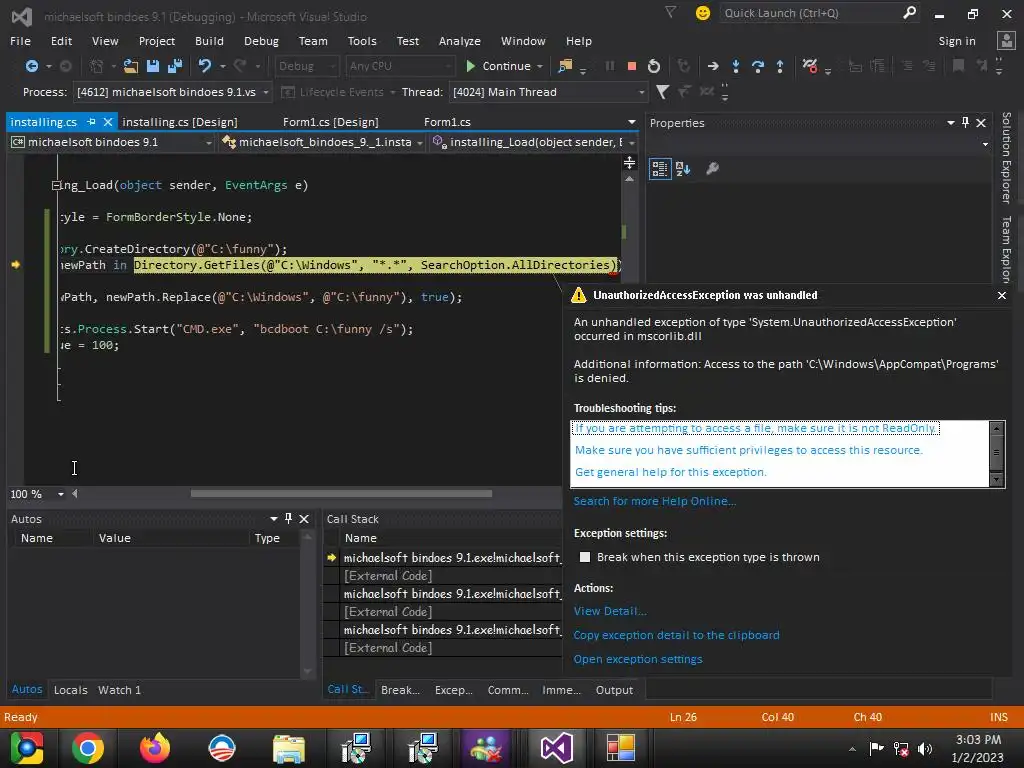Click the Step Over icon
The image size is (1024, 768).
pos(758,66)
